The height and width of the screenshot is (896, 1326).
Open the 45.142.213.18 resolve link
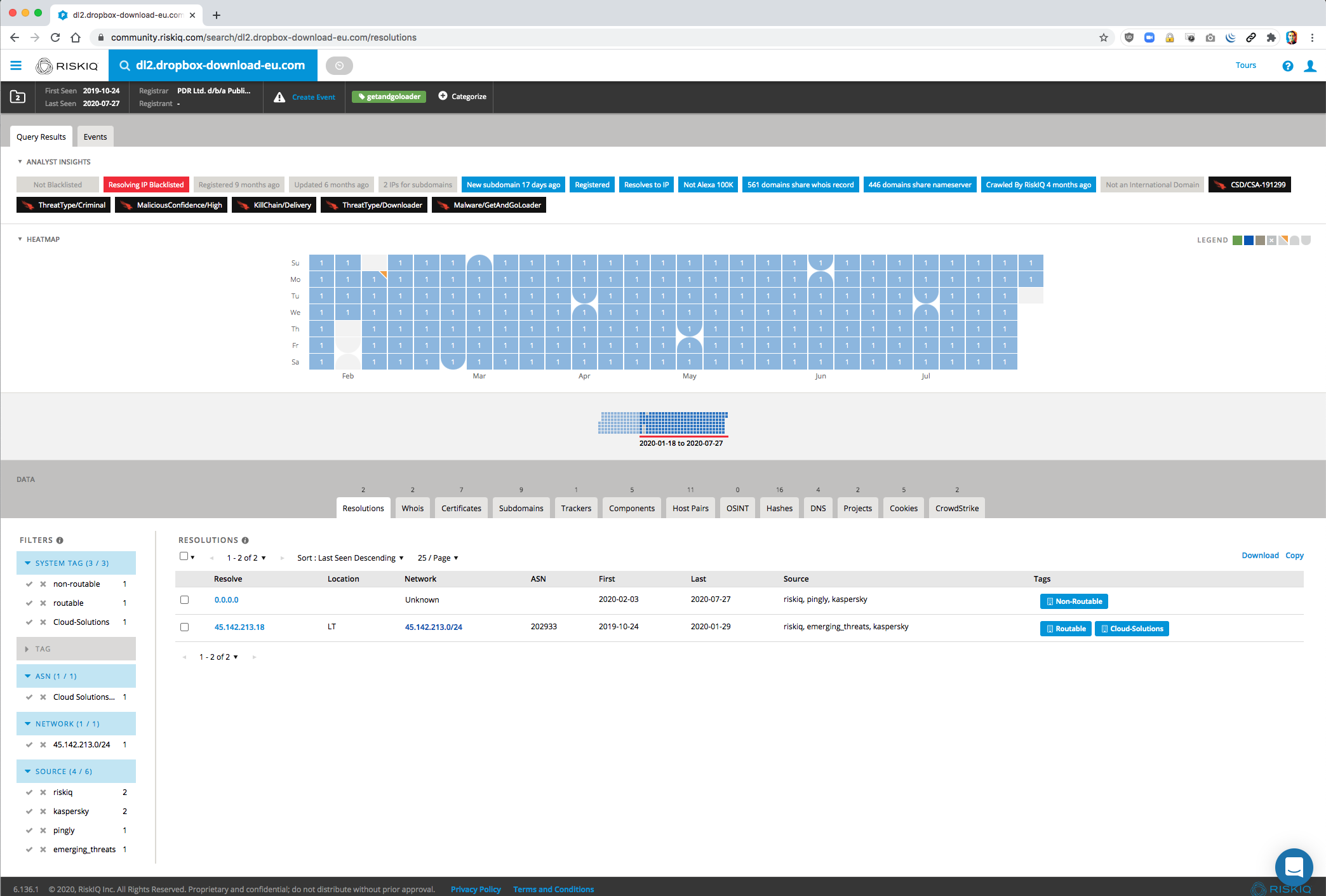tap(239, 627)
